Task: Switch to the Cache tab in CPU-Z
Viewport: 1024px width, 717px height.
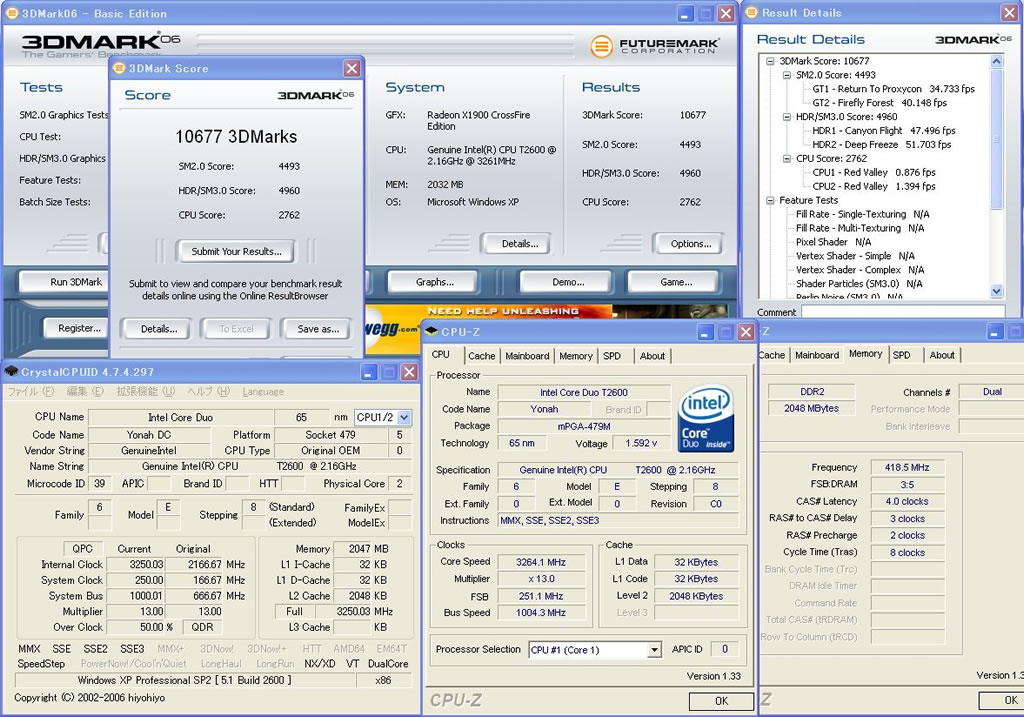Action: (481, 356)
